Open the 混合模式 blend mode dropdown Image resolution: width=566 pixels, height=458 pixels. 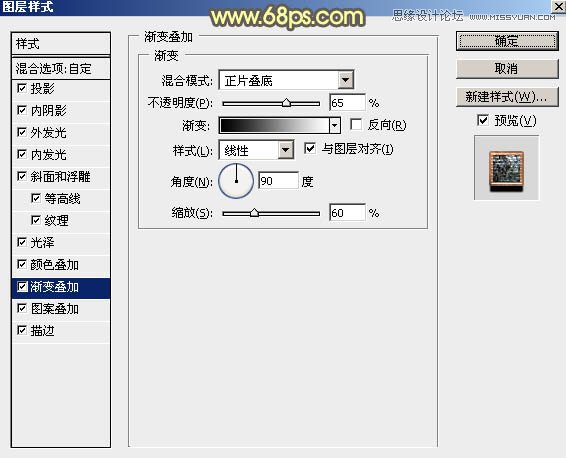345,80
